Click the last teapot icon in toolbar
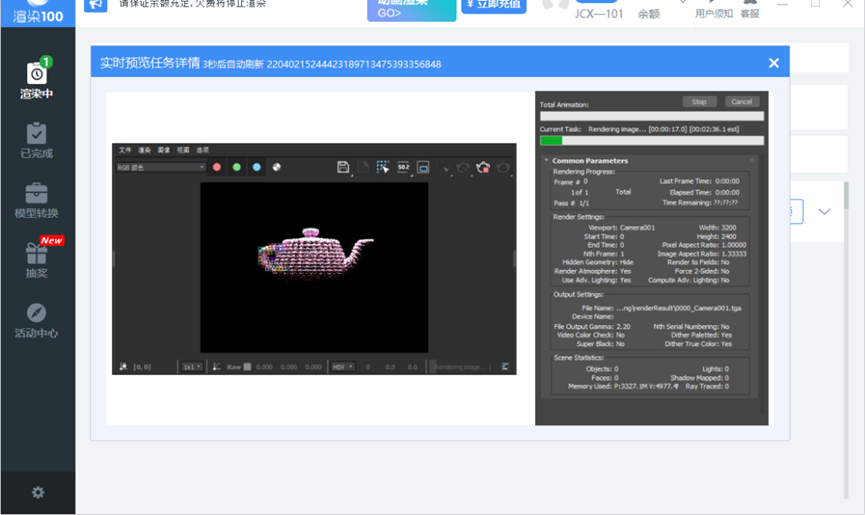Image resolution: width=865 pixels, height=515 pixels. 503,167
